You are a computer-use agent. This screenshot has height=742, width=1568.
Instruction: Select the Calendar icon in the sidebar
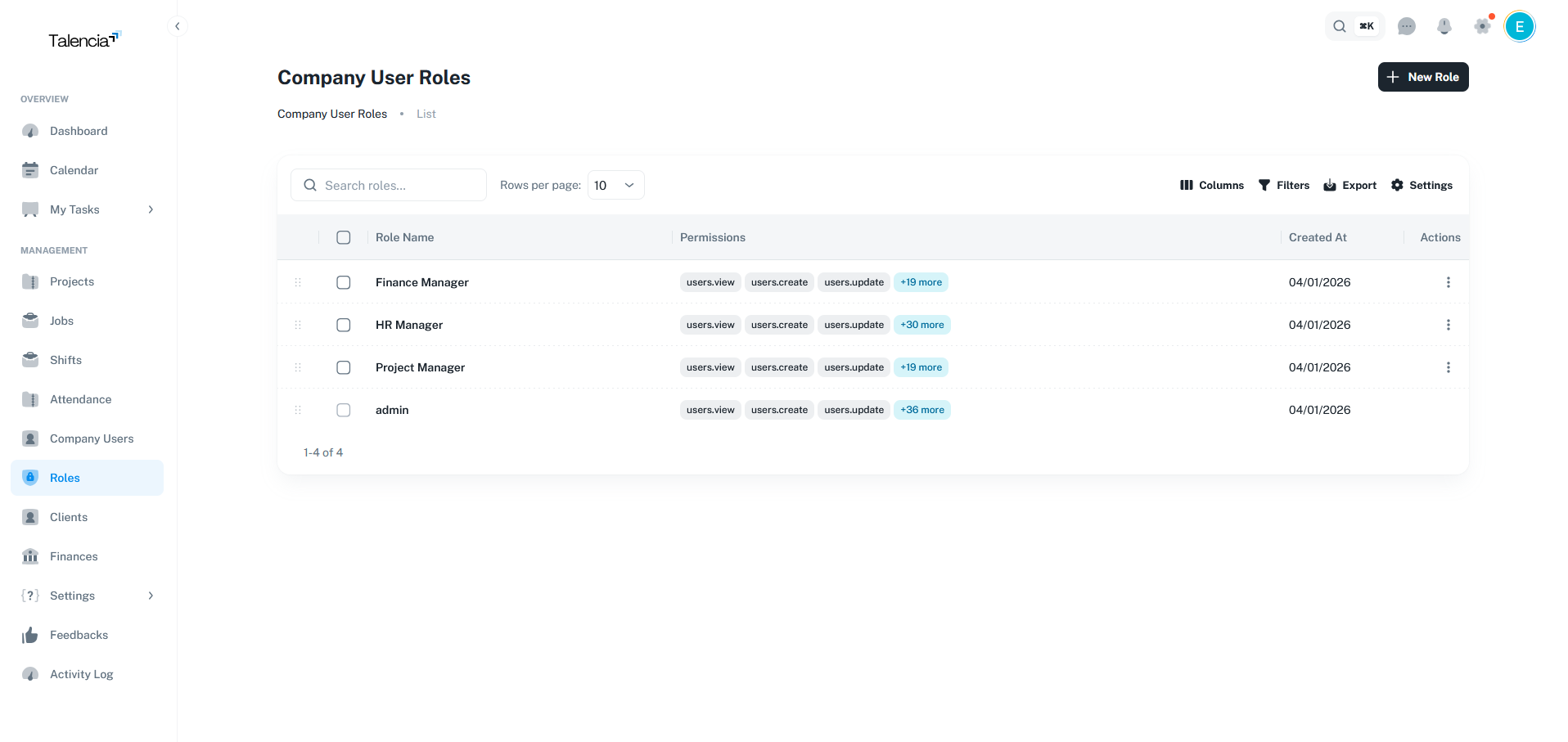coord(29,170)
